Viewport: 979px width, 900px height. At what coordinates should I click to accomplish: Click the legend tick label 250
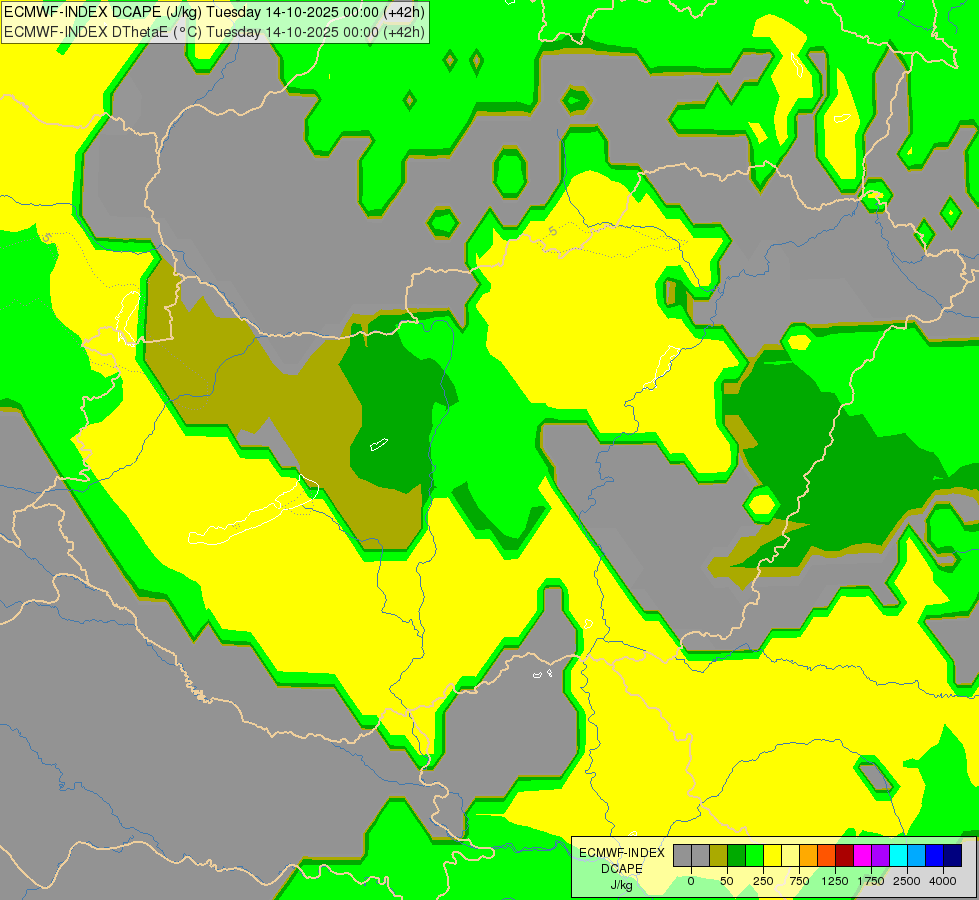[x=763, y=881]
